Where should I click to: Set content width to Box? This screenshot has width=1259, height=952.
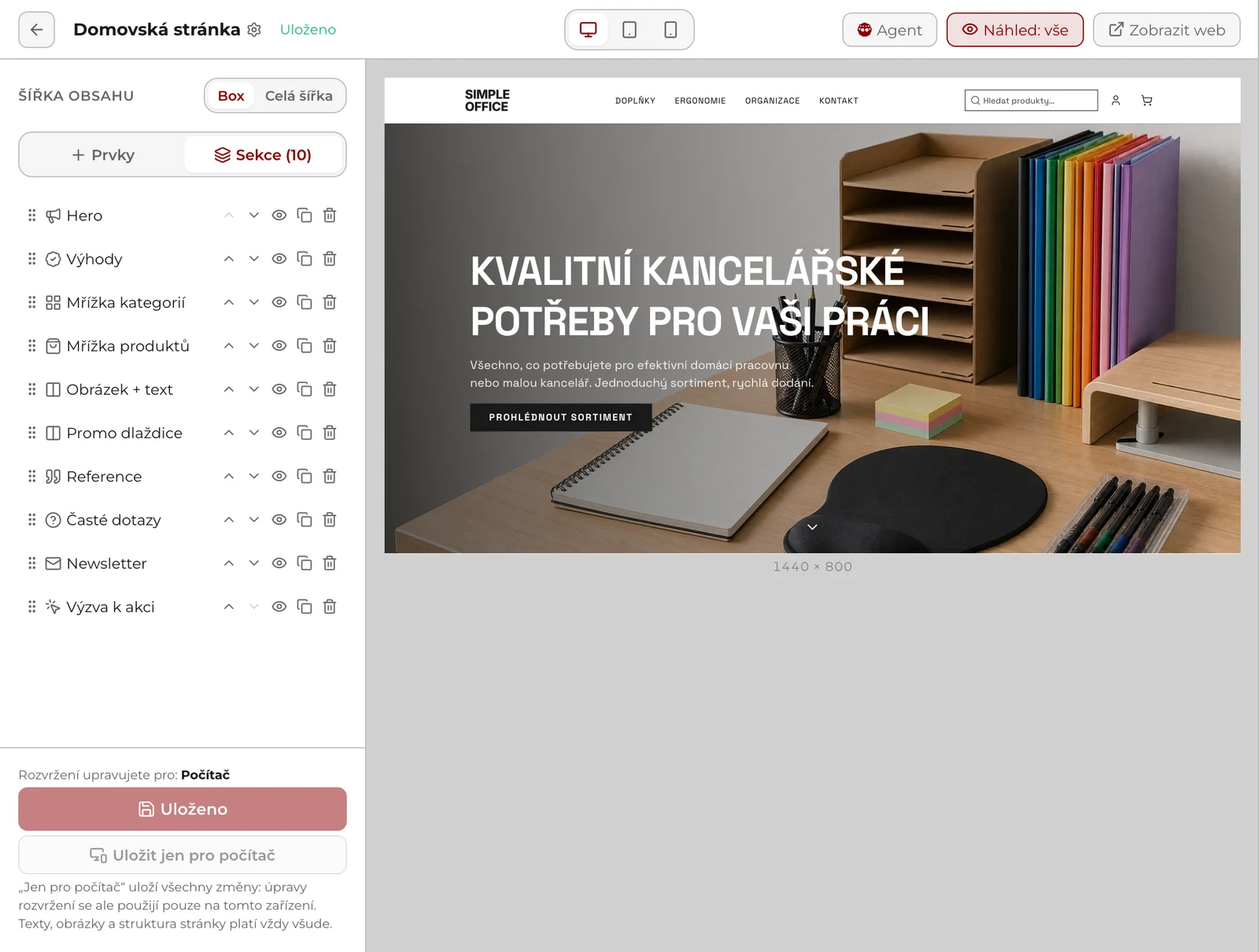coord(231,96)
